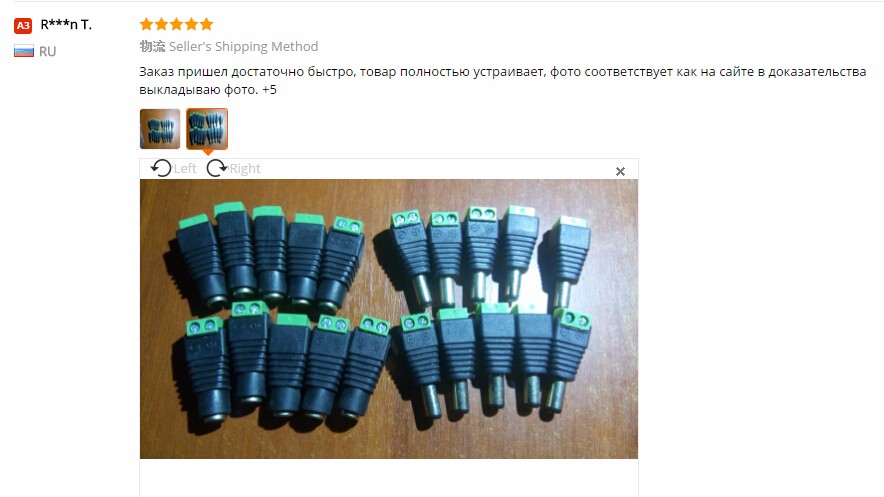Click the Russian flag icon
Viewport: 884px width, 497px height.
pos(24,51)
